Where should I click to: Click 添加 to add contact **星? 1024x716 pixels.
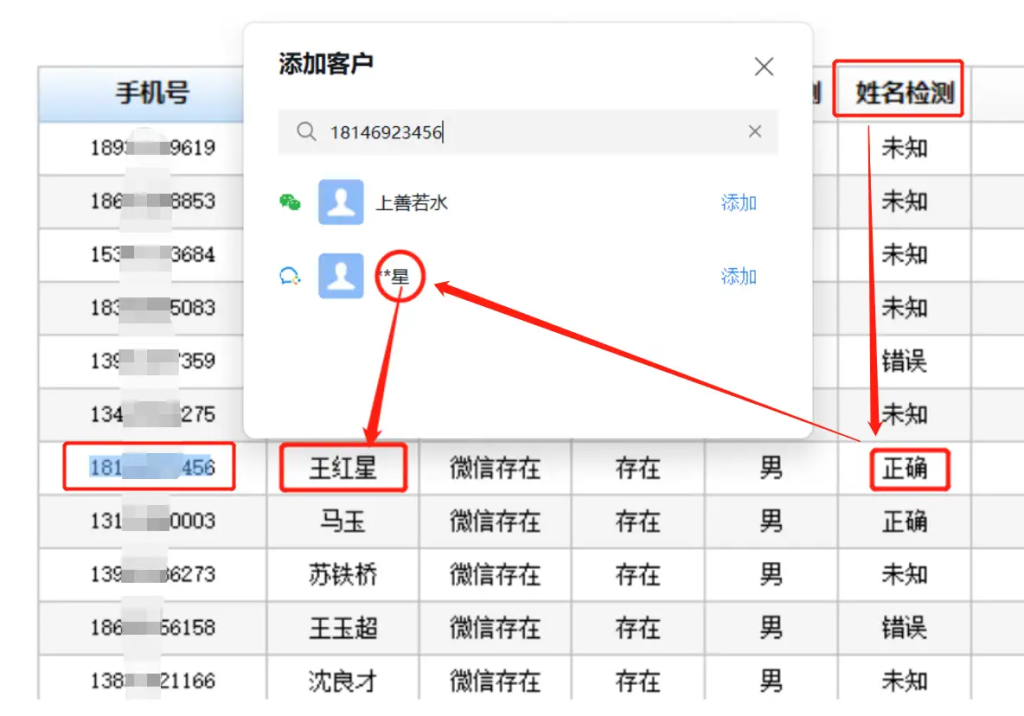(738, 277)
